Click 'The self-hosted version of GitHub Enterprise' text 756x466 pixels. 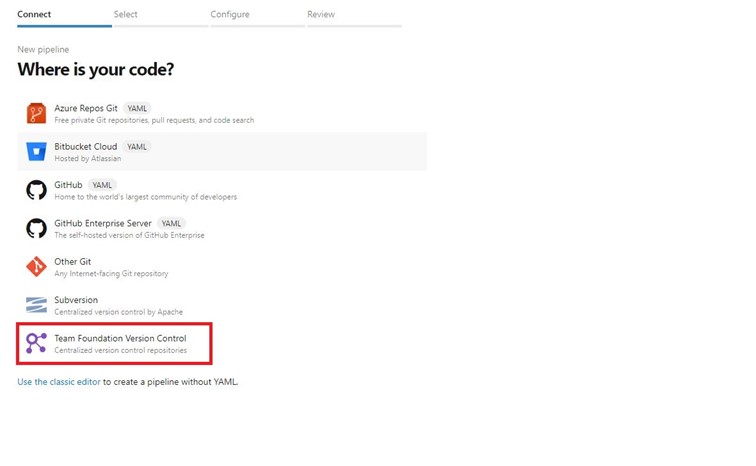click(129, 235)
